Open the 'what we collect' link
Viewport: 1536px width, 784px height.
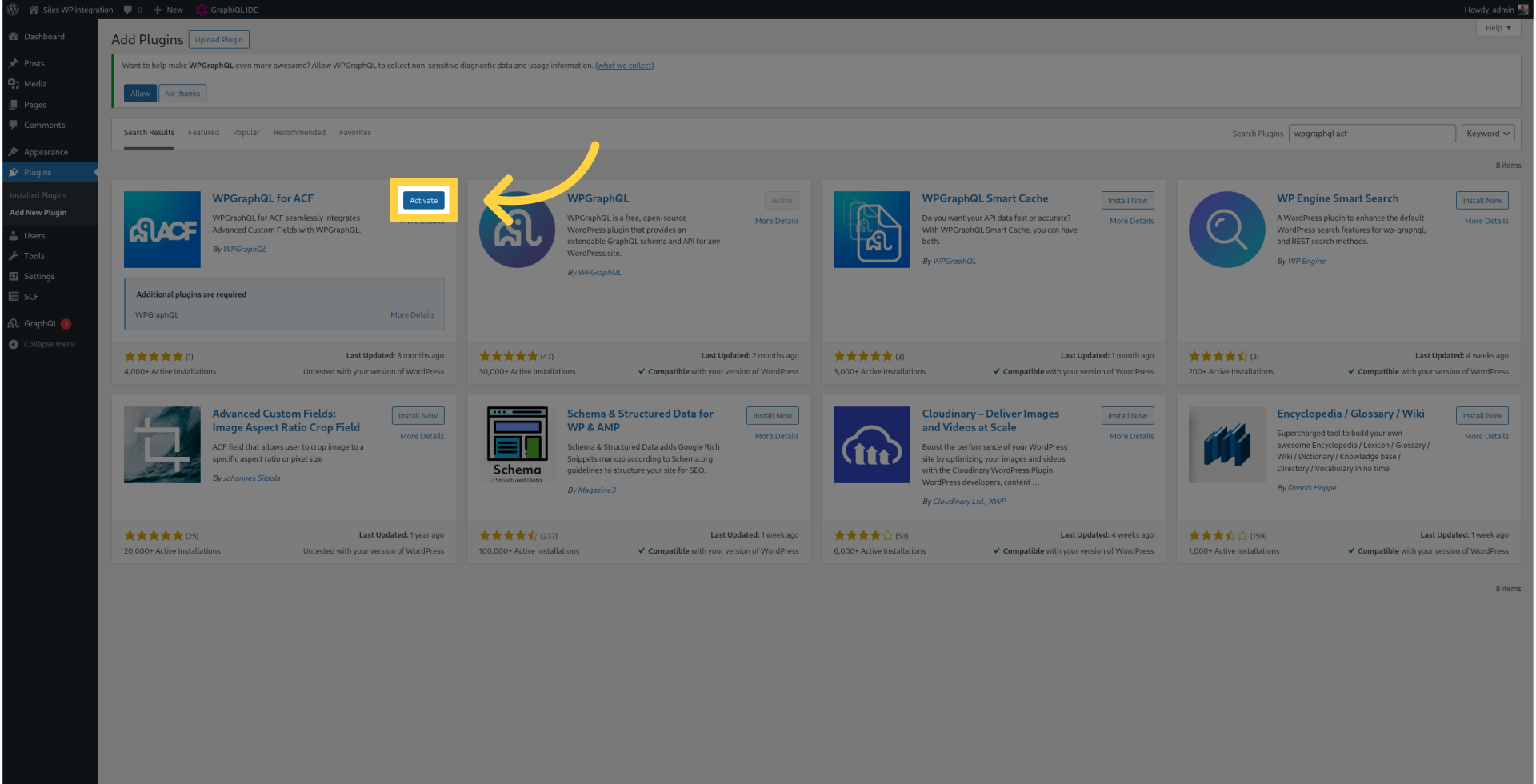coord(625,66)
